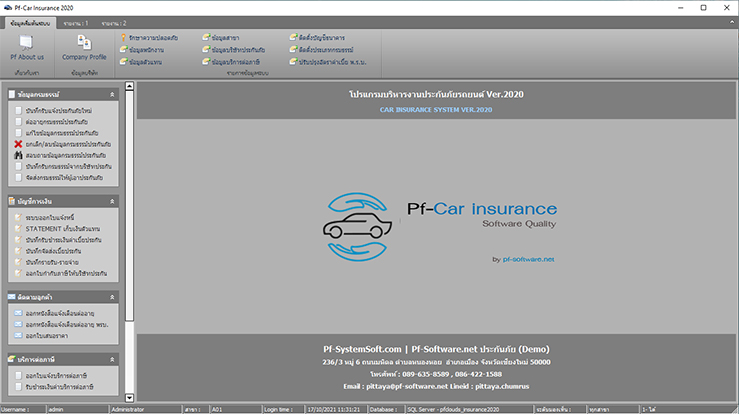The height and width of the screenshot is (414, 739).
Task: Open ข้อมูลบริษัทประกันภัย insurer data
Action: [x=234, y=50]
